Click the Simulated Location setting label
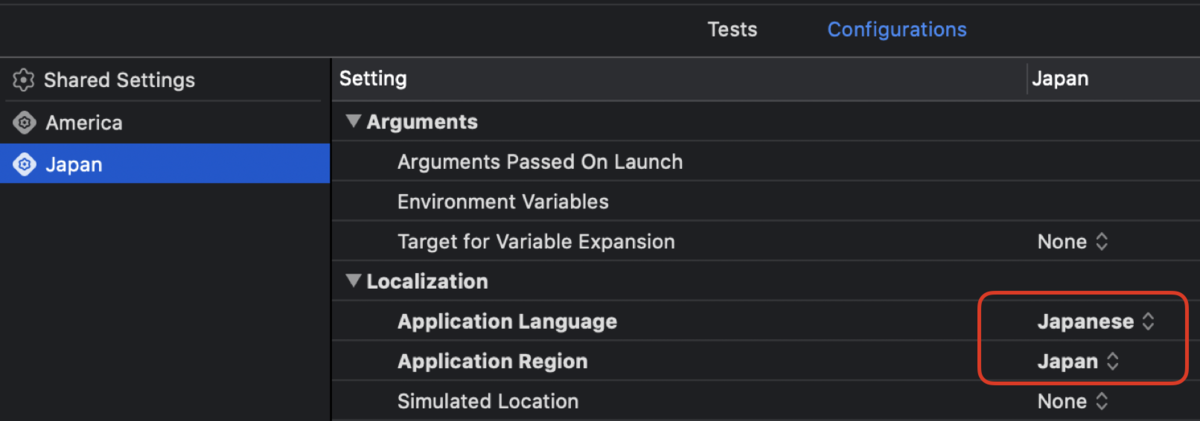Screen dimensions: 1200x421 pyautogui.click(x=488, y=402)
